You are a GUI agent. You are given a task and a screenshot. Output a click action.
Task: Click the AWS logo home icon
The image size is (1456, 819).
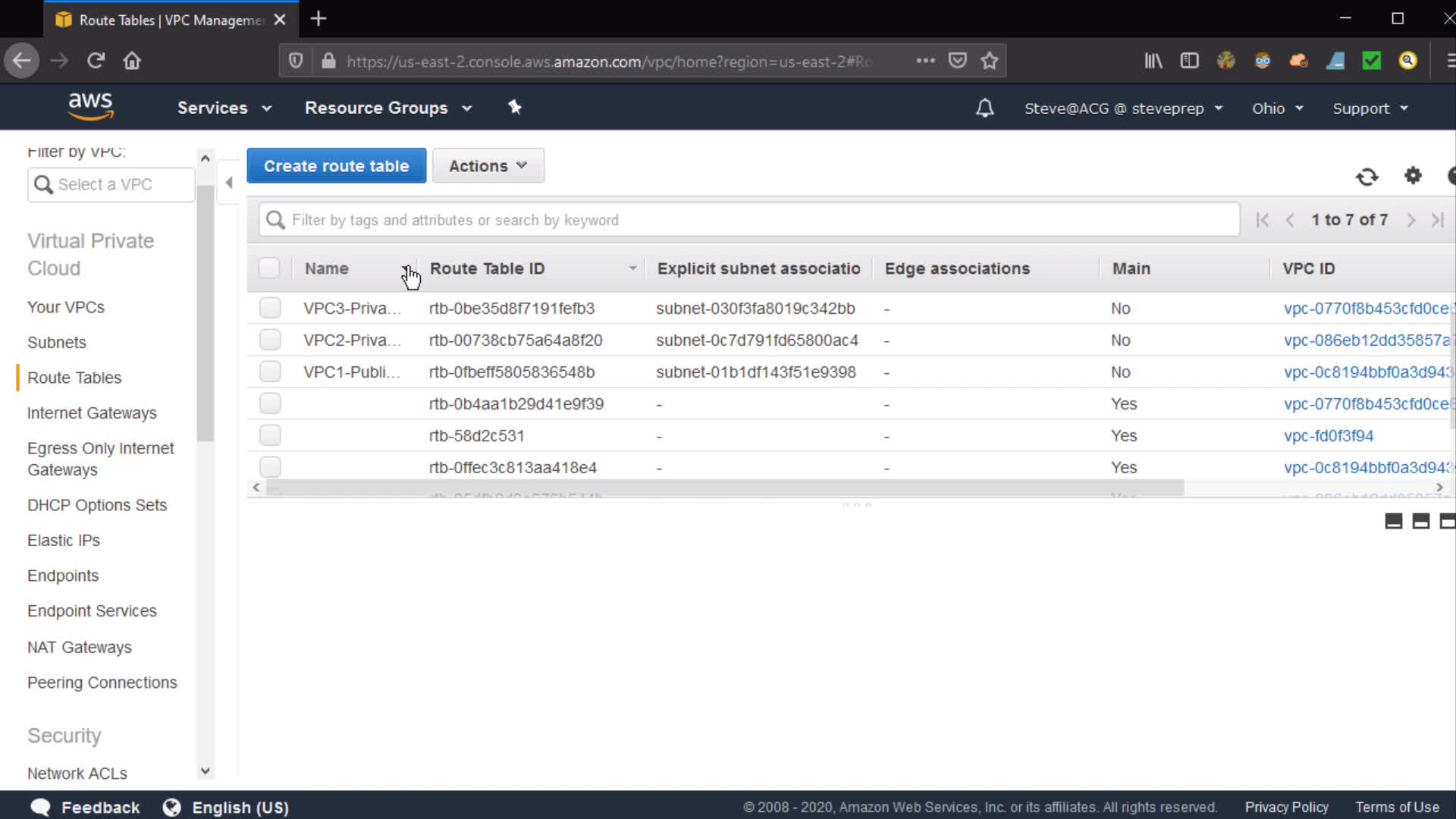tap(90, 107)
